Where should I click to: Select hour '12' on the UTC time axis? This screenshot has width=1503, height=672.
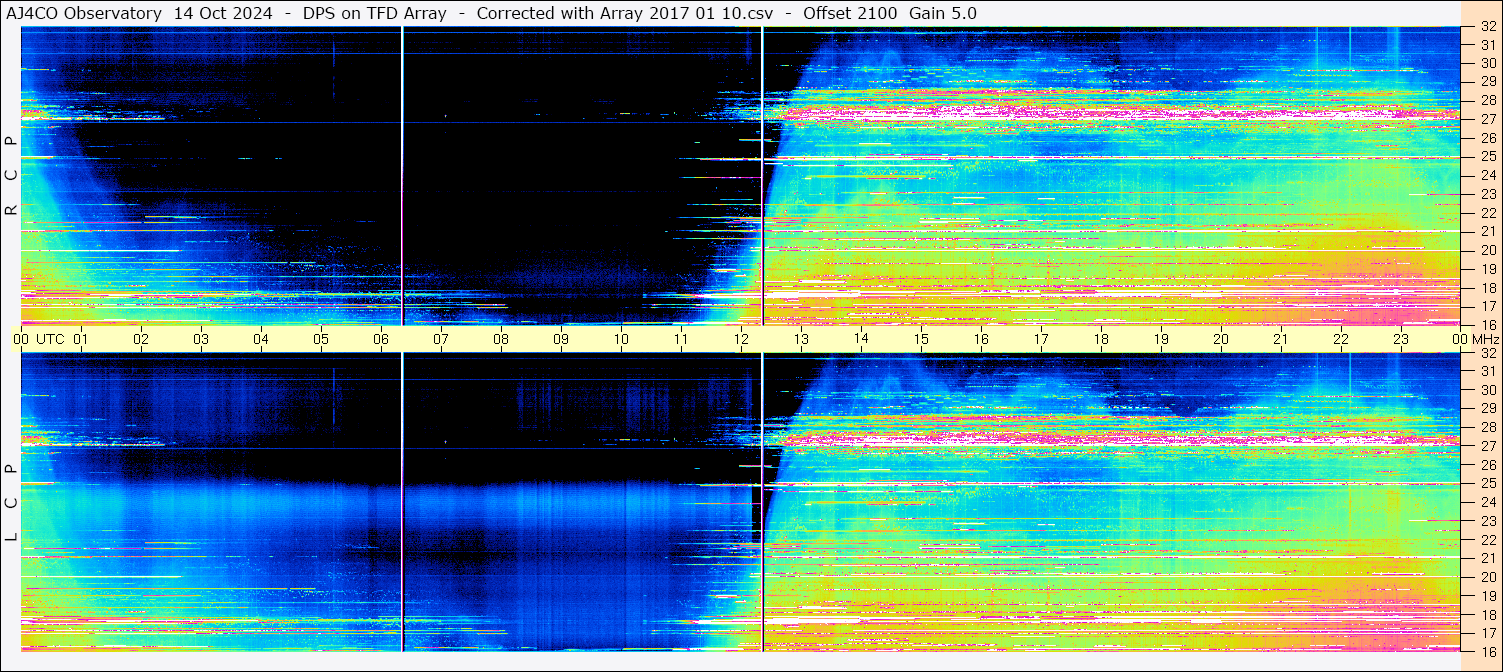pyautogui.click(x=741, y=339)
